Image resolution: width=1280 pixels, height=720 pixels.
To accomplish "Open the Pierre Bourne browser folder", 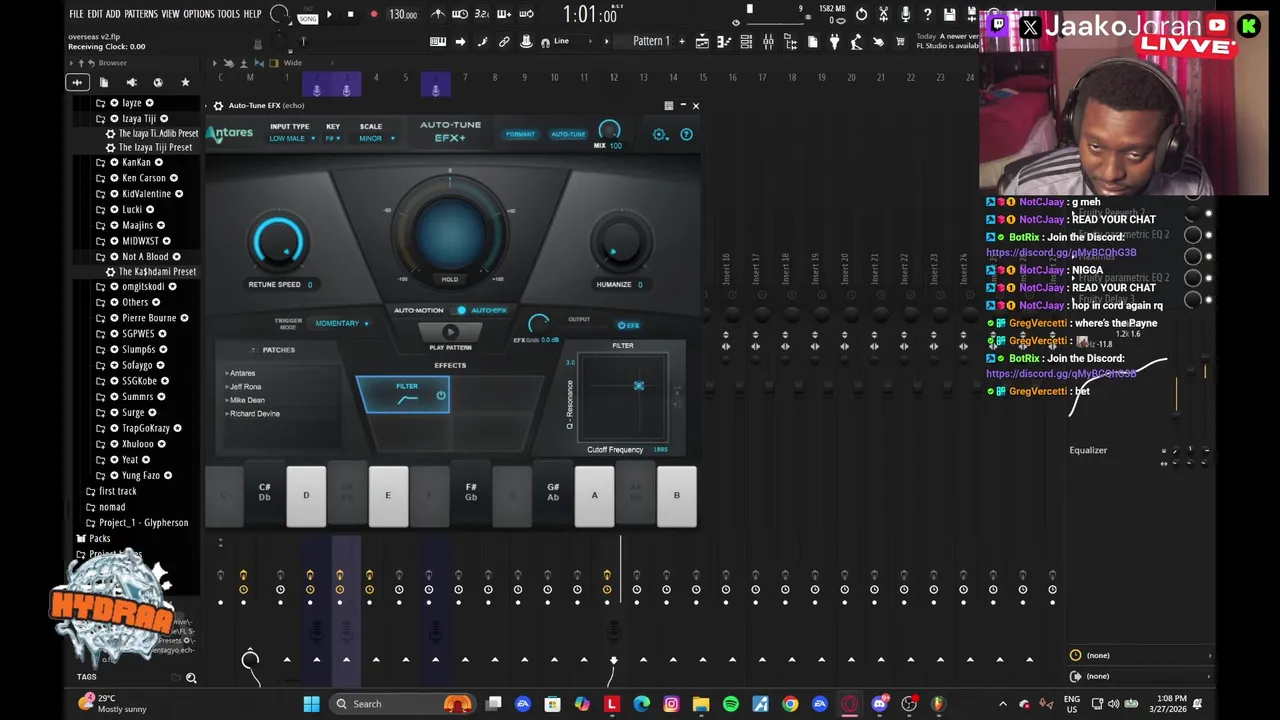I will (149, 318).
